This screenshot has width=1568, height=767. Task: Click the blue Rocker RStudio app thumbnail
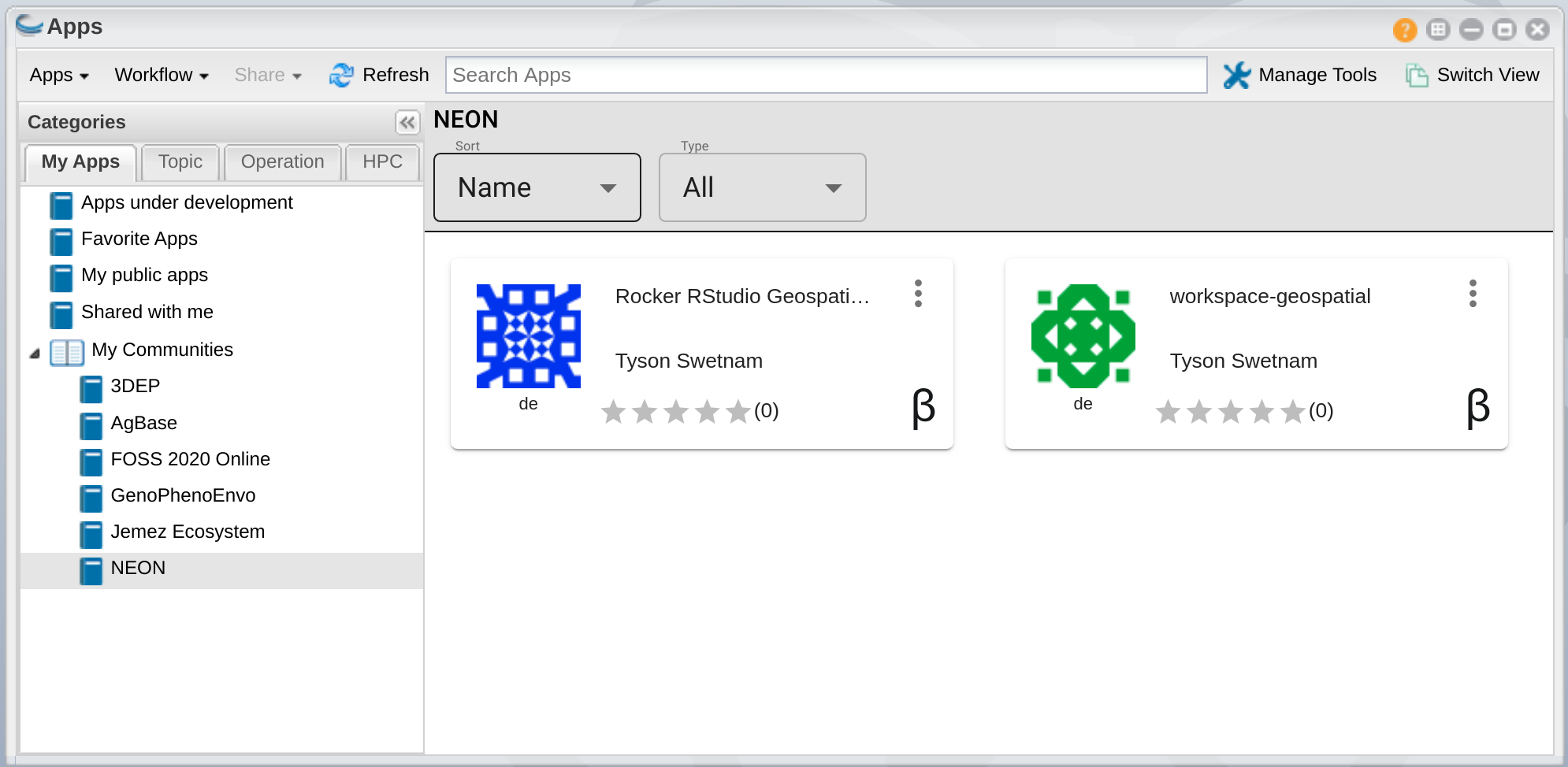528,336
